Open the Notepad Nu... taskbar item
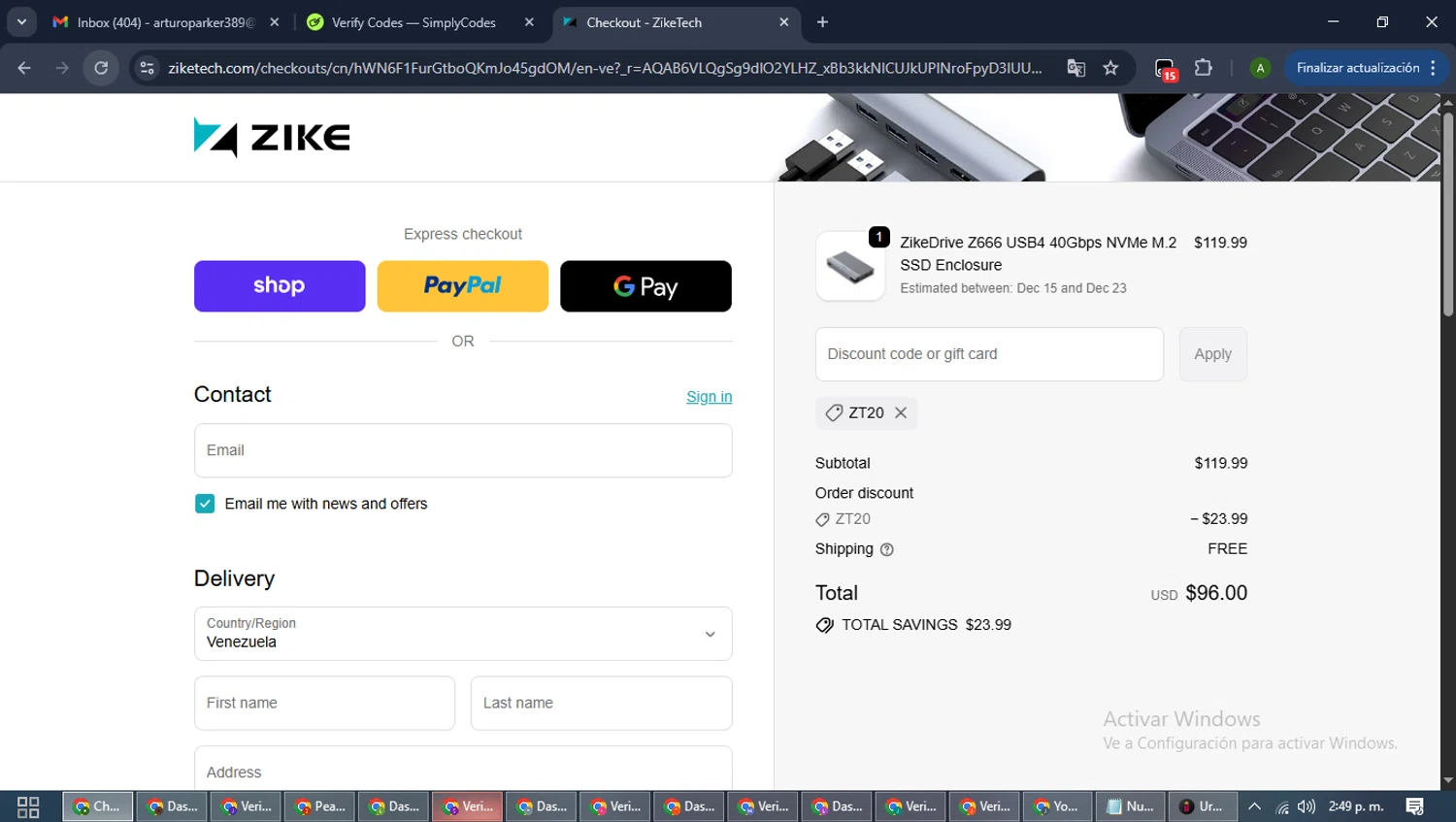 [1131, 806]
